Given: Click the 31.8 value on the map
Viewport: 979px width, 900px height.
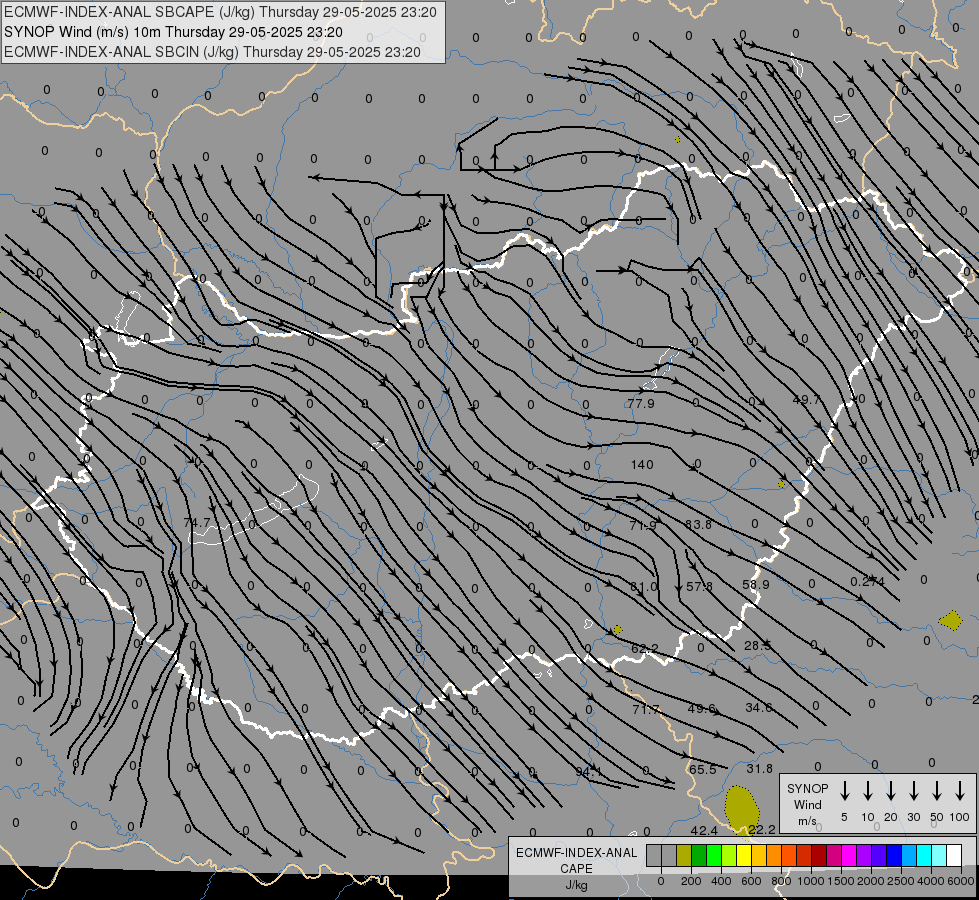Looking at the screenshot, I should (x=759, y=768).
